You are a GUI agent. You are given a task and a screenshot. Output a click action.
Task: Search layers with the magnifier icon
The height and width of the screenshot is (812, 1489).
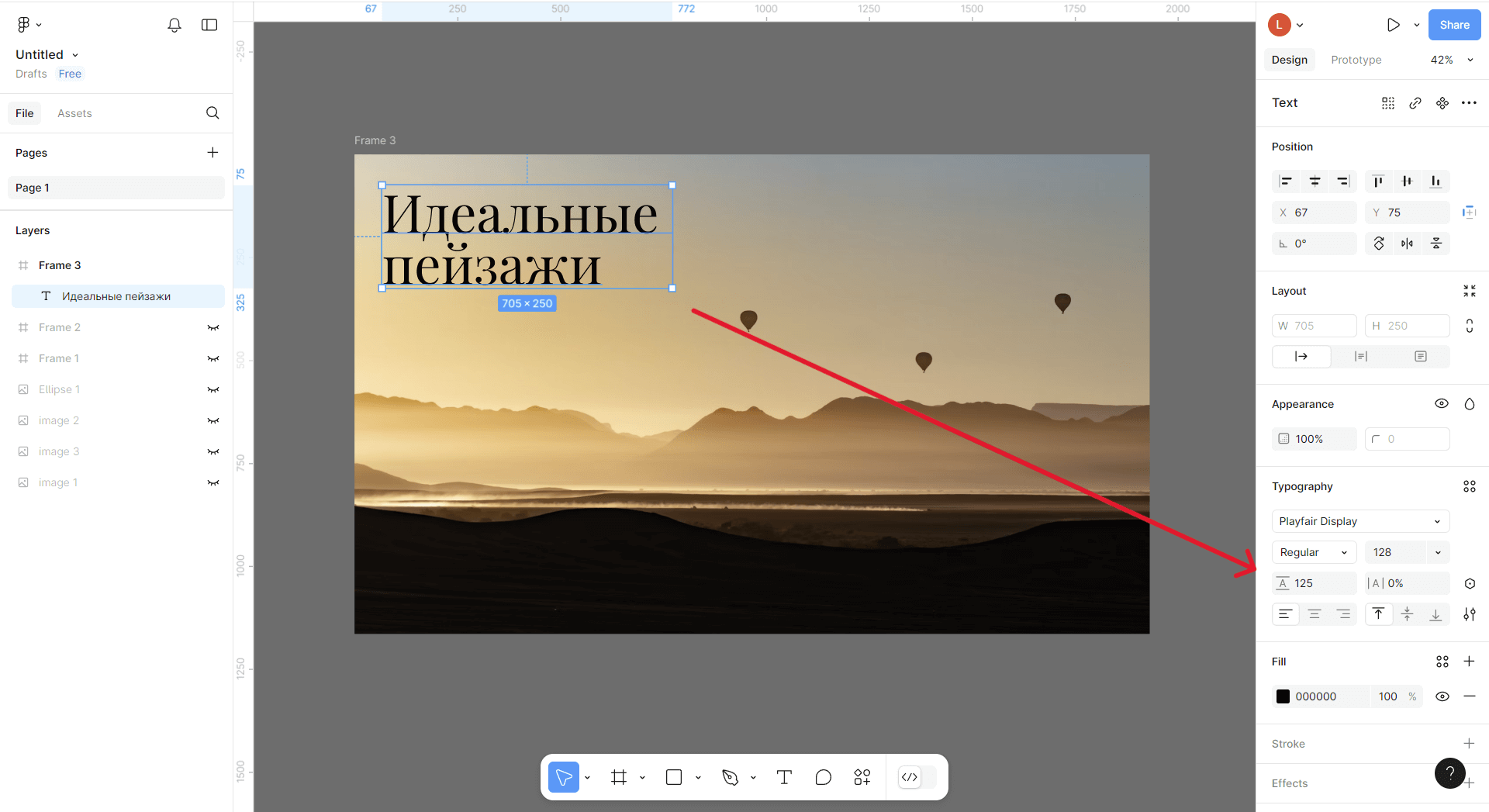(x=212, y=113)
